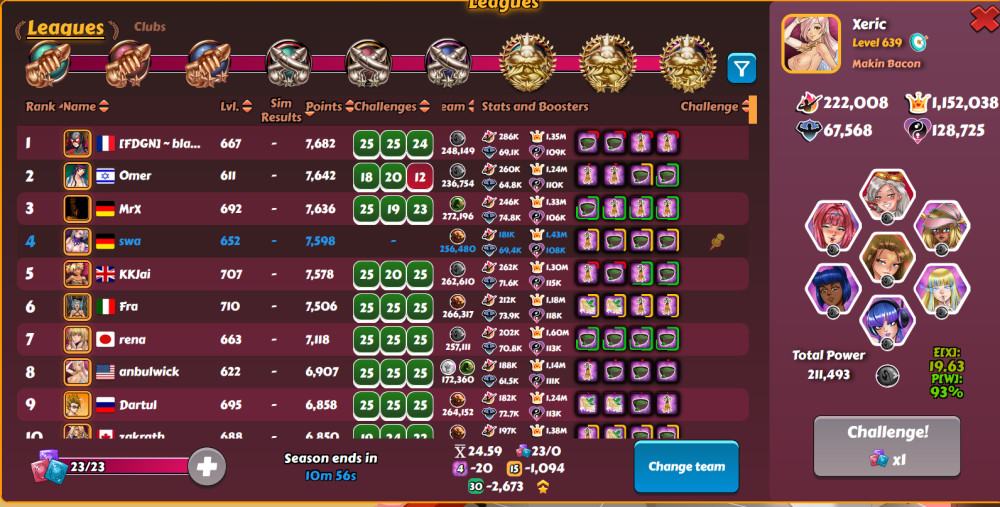Click the Challenge! x1 button
Image resolution: width=1000 pixels, height=507 pixels.
886,446
